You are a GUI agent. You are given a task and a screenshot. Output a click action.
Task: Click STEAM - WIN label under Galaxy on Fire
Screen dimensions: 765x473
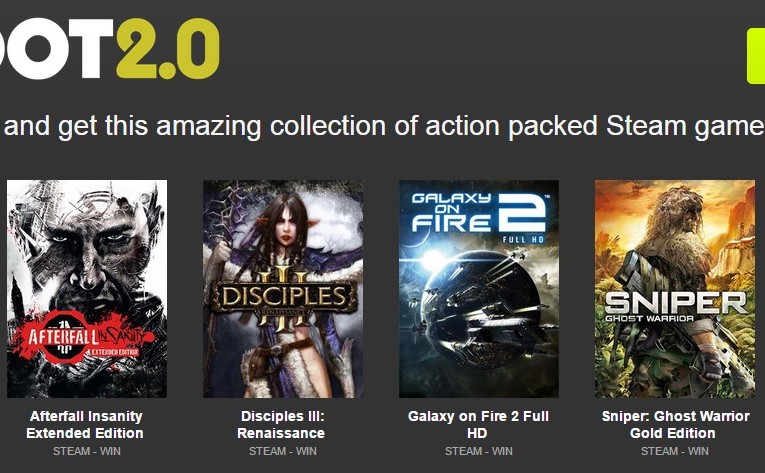pos(479,452)
